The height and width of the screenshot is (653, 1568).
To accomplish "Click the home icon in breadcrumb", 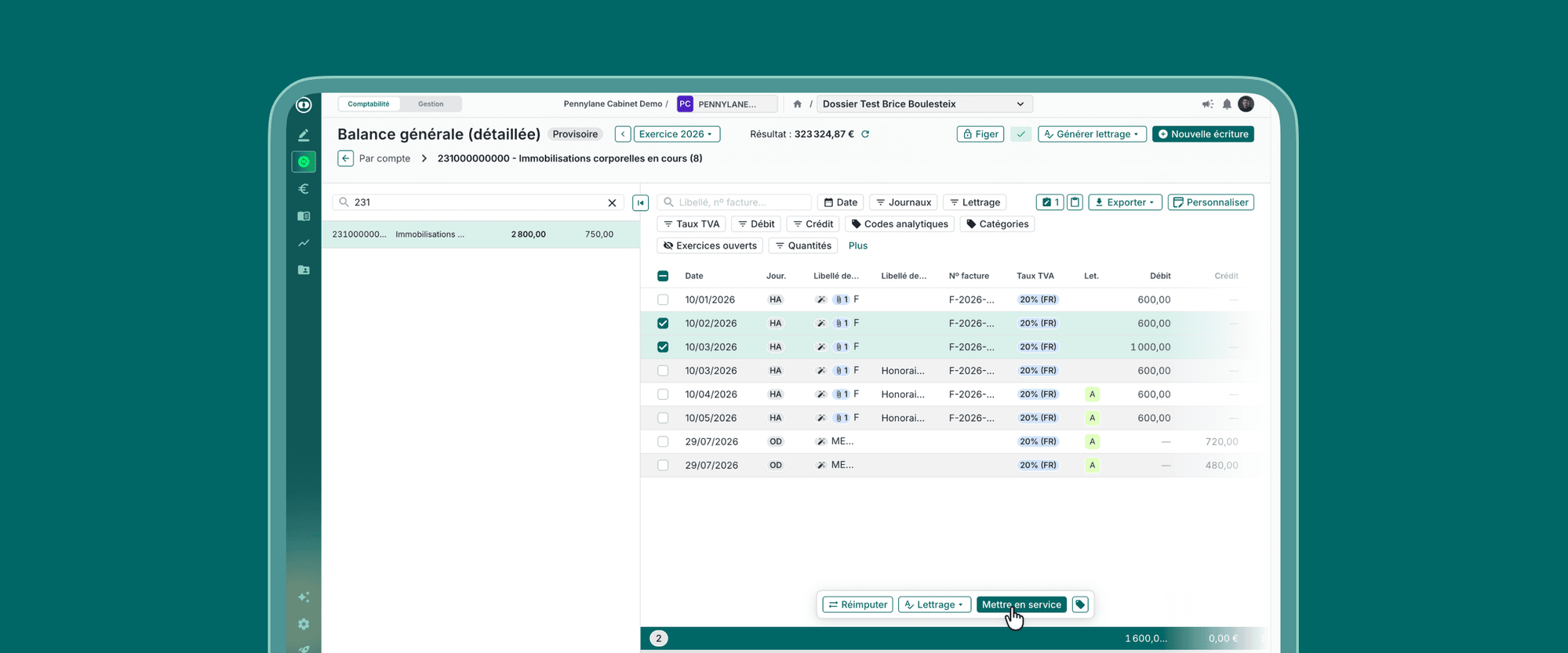I will (797, 104).
